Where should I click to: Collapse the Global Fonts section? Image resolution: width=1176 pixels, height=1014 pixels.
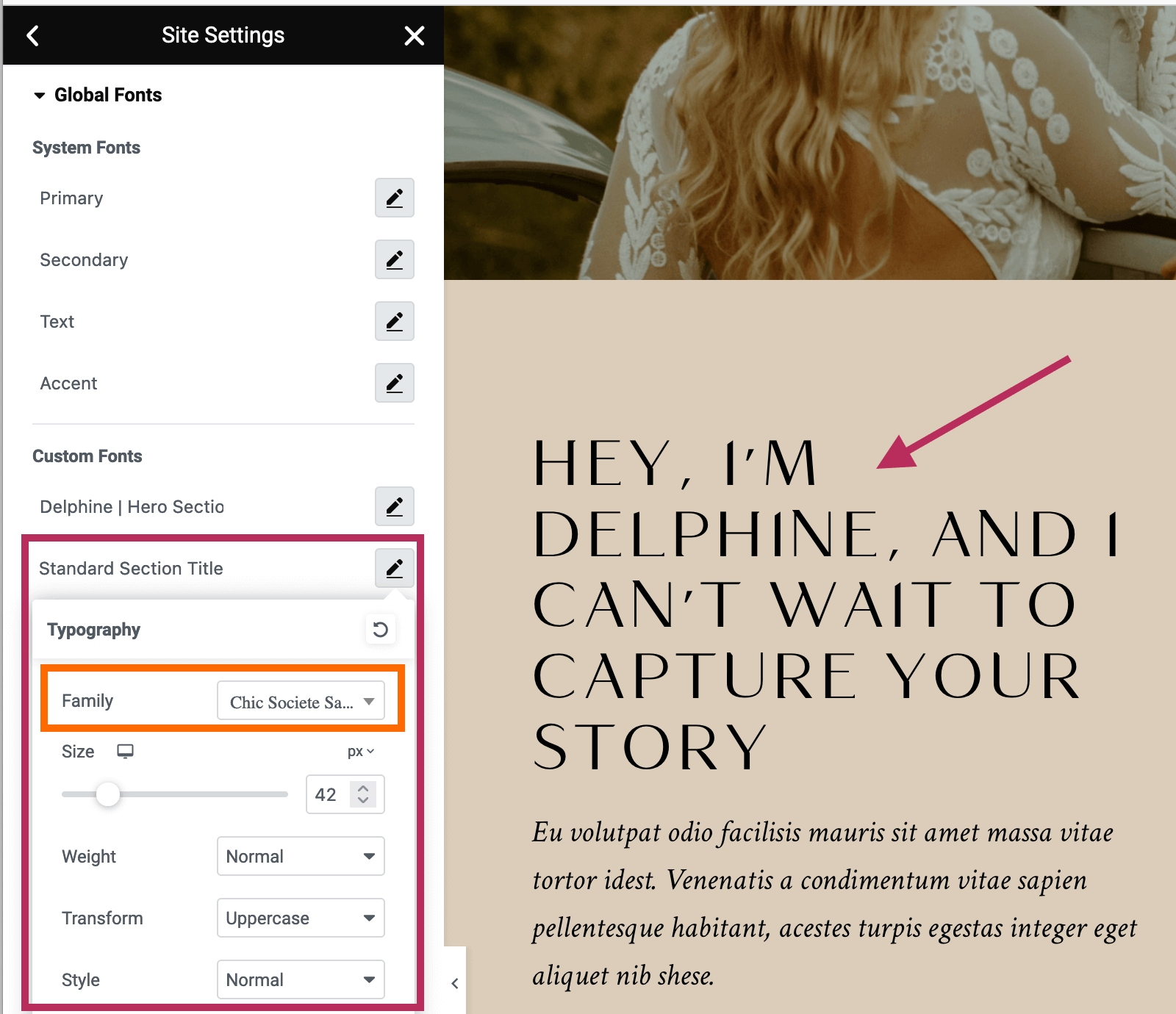click(40, 96)
